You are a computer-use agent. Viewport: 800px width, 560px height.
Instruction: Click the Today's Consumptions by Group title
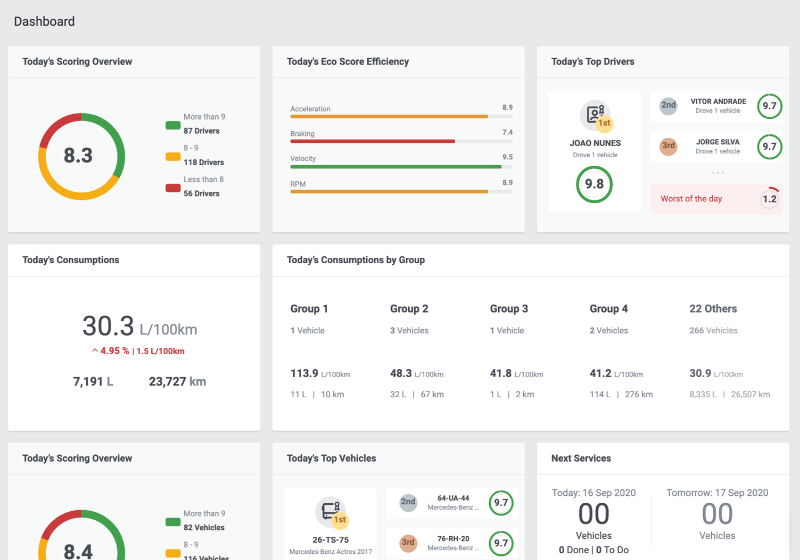(x=356, y=260)
